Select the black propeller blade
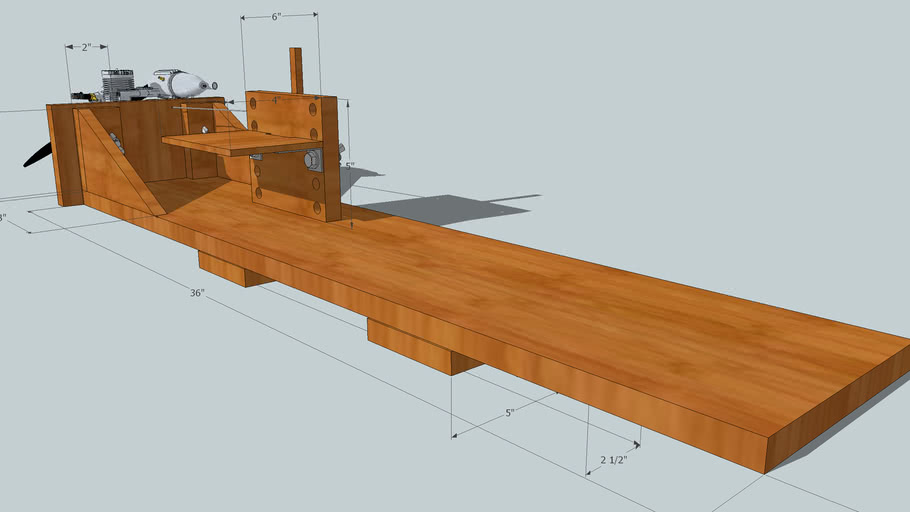The height and width of the screenshot is (512, 910). coord(38,156)
